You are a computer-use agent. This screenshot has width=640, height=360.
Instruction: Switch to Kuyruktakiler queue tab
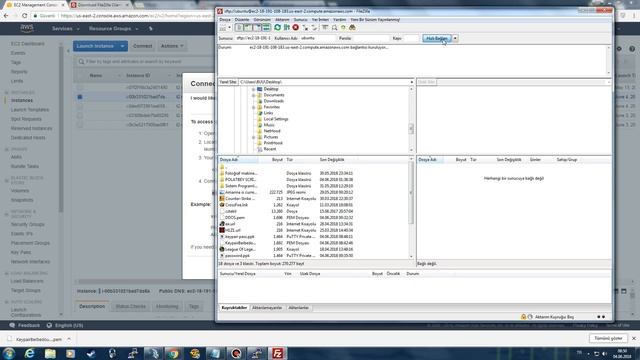point(234,308)
